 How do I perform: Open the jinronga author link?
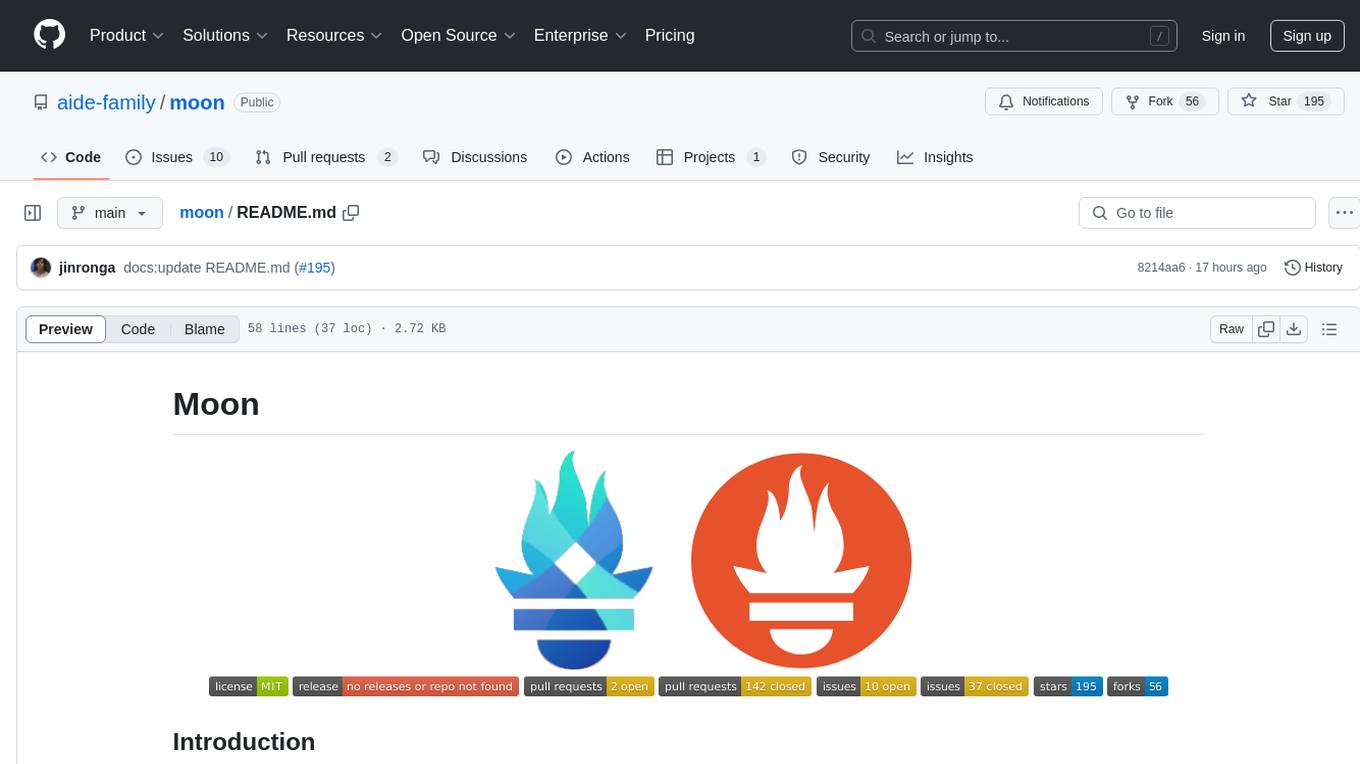click(x=87, y=268)
